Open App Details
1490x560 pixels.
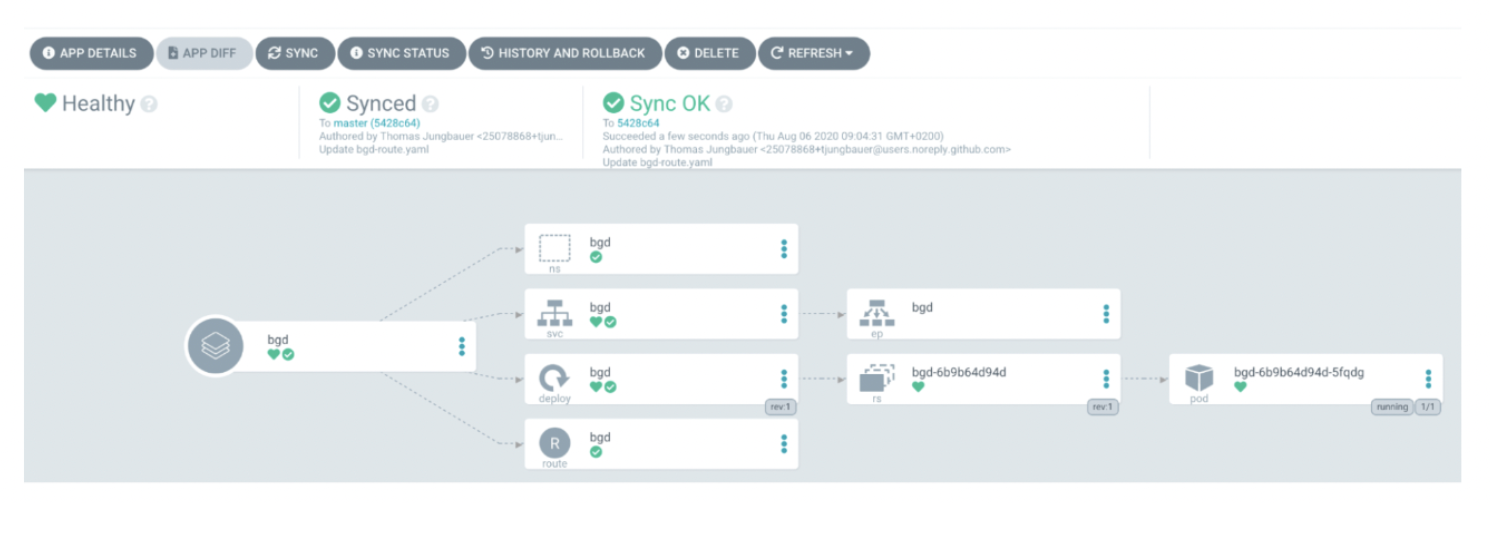pyautogui.click(x=90, y=53)
